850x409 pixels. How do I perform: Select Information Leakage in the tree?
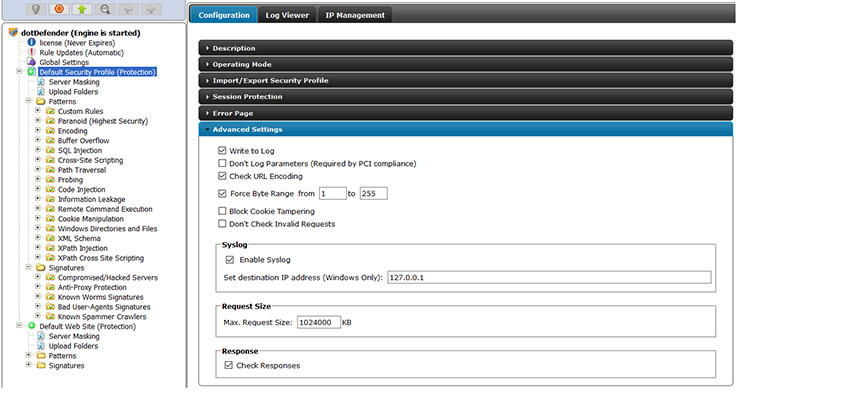(92, 199)
